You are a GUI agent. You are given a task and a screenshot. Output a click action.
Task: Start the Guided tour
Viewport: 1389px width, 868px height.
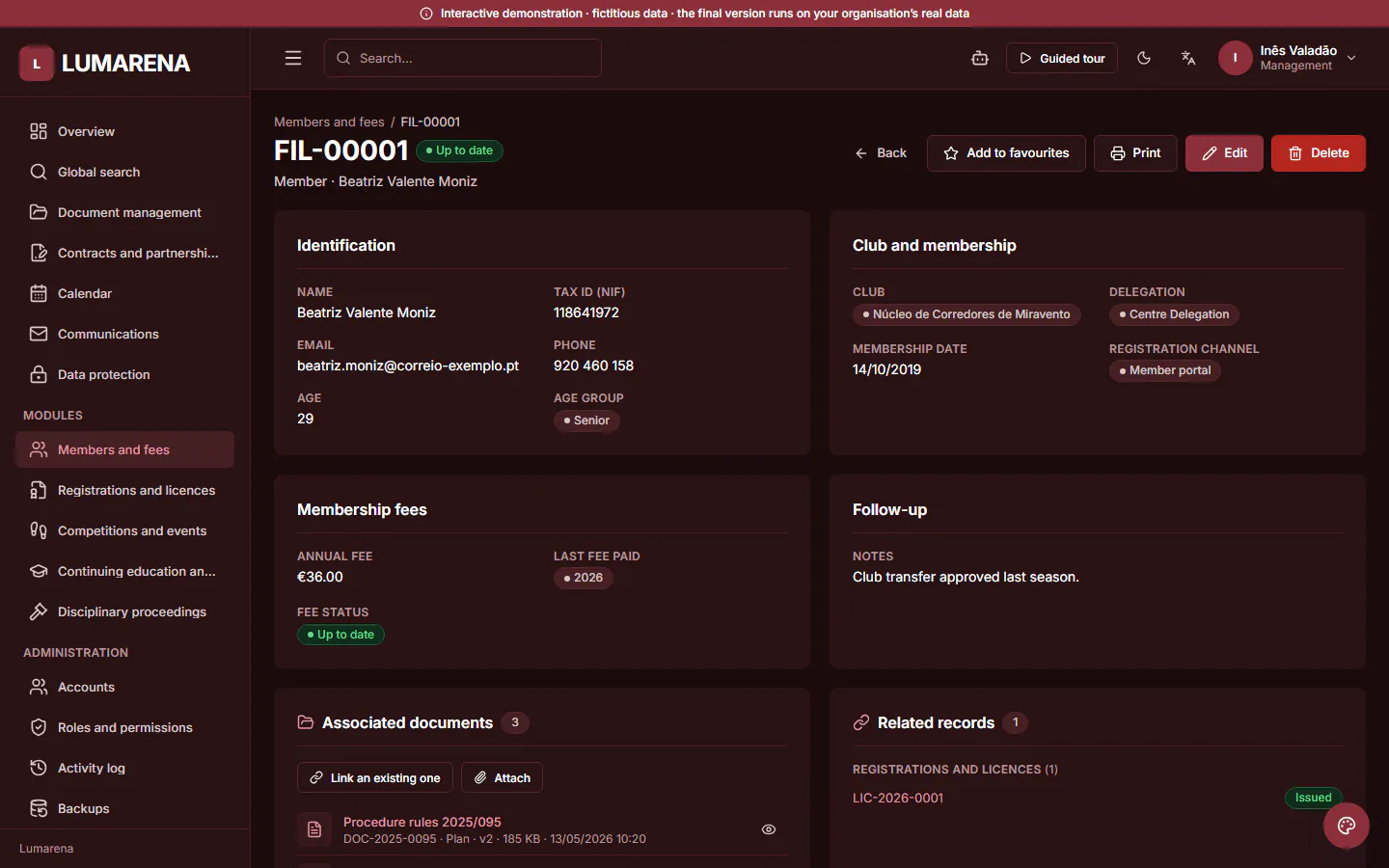click(x=1062, y=58)
